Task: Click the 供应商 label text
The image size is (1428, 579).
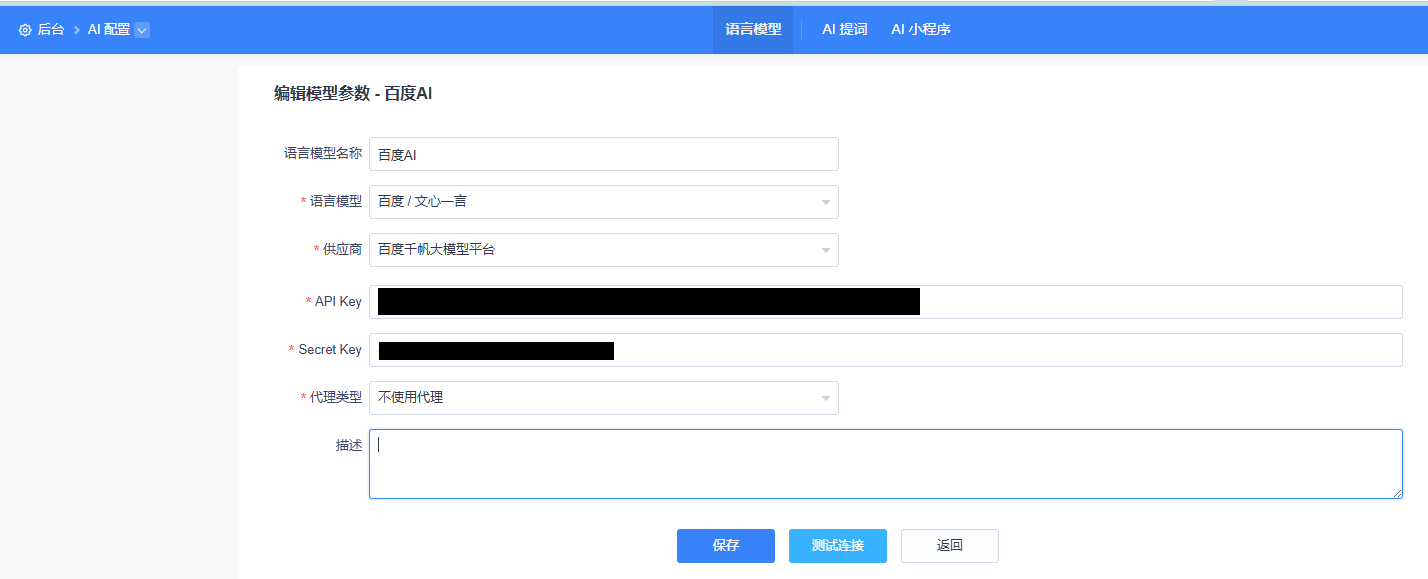Action: point(343,250)
